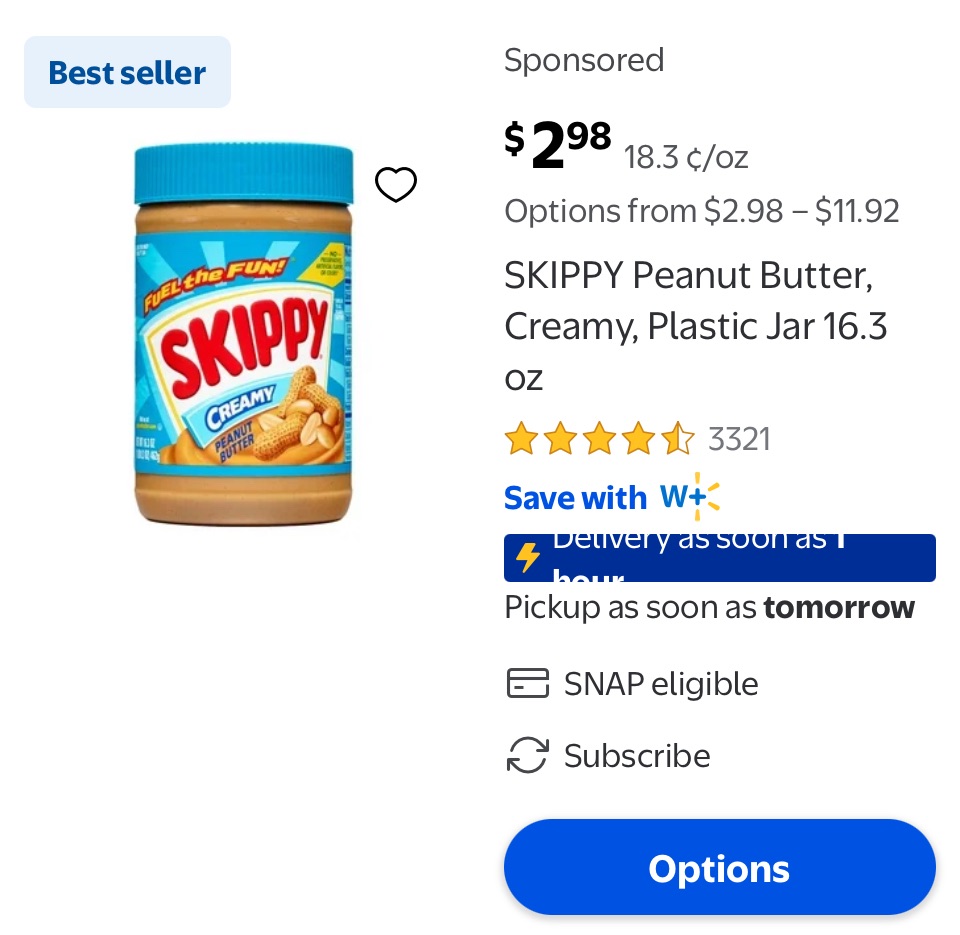Click the $2.98 price
Image resolution: width=960 pixels, height=935 pixels.
pos(558,144)
